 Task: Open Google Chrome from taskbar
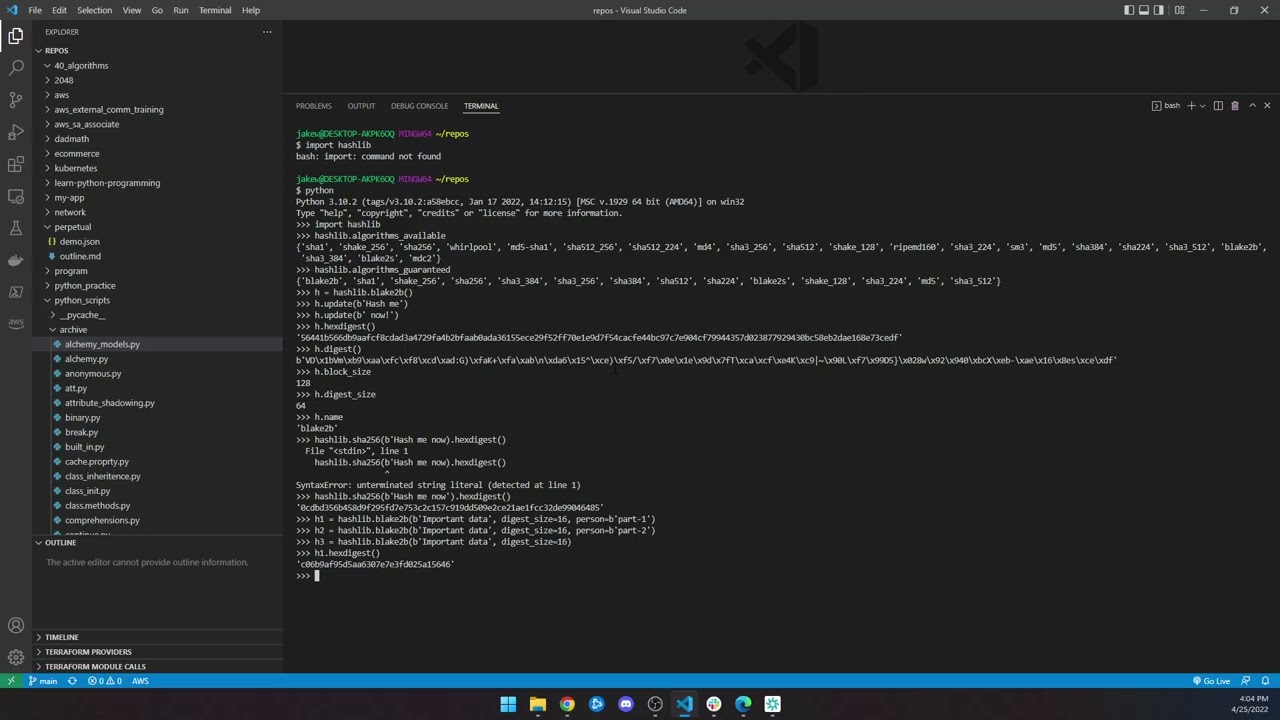coord(567,704)
